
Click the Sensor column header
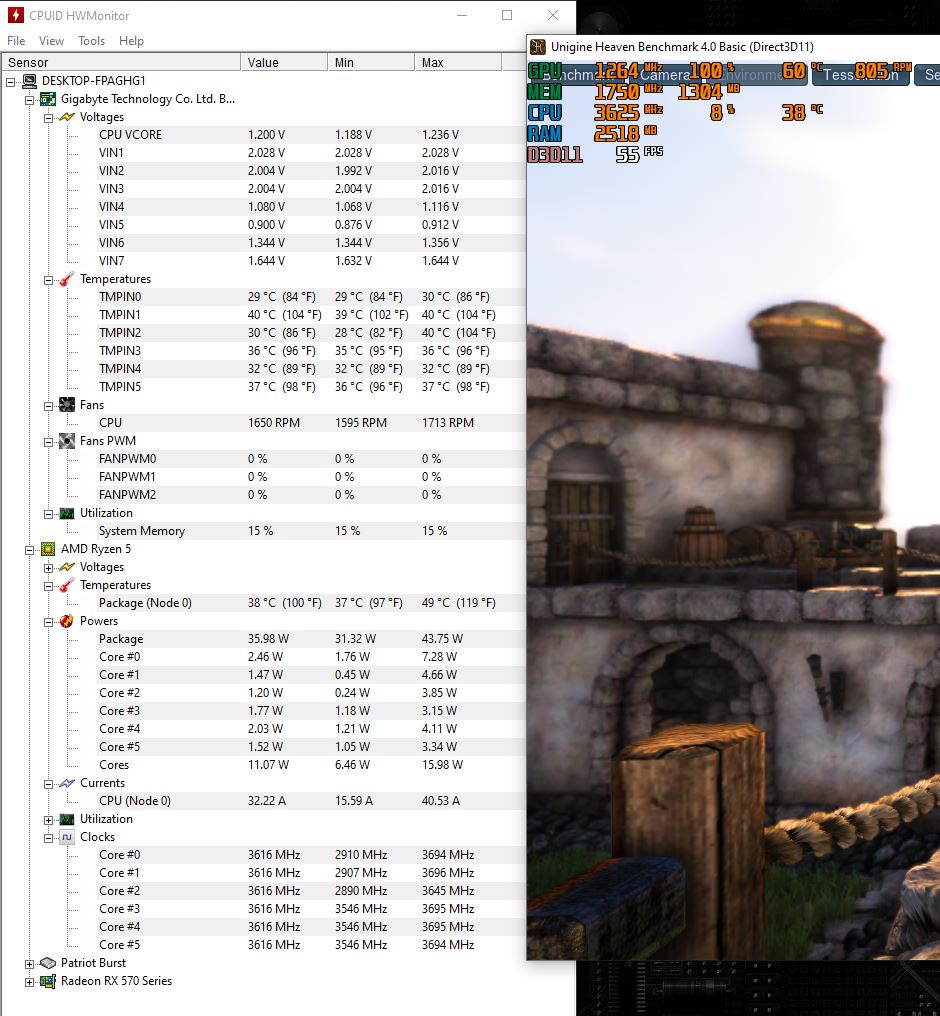click(x=120, y=62)
